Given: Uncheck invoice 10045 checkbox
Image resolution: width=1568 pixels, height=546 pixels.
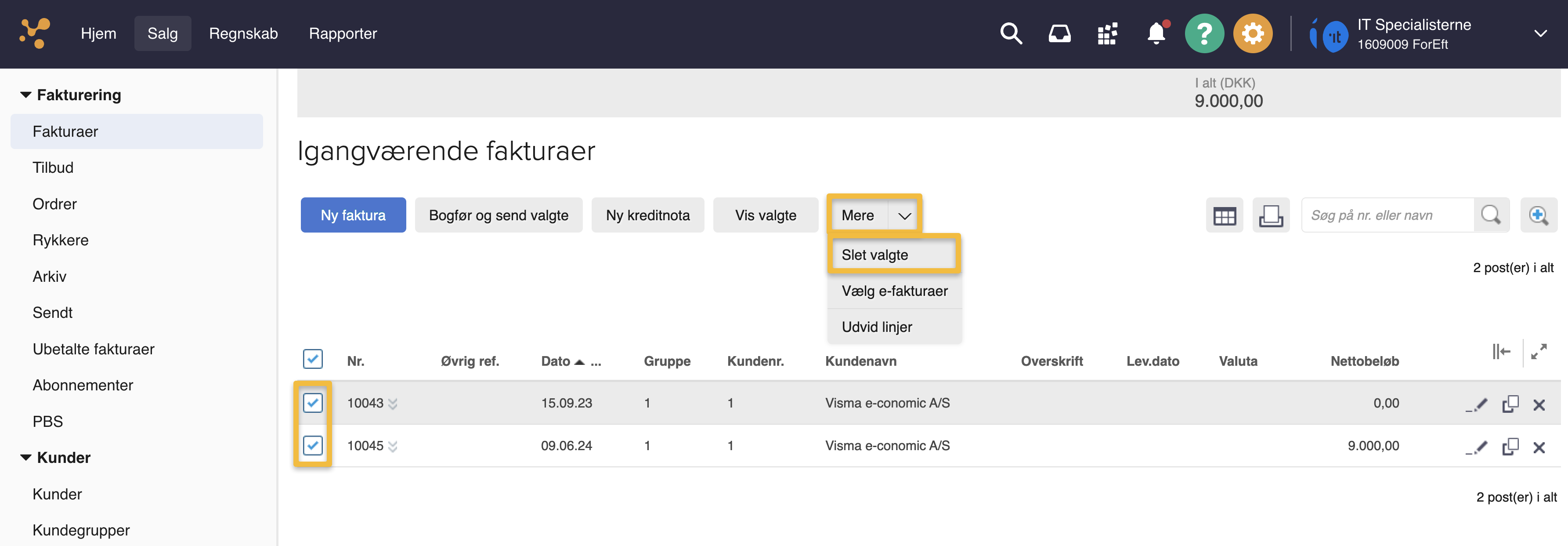Looking at the screenshot, I should (x=313, y=445).
